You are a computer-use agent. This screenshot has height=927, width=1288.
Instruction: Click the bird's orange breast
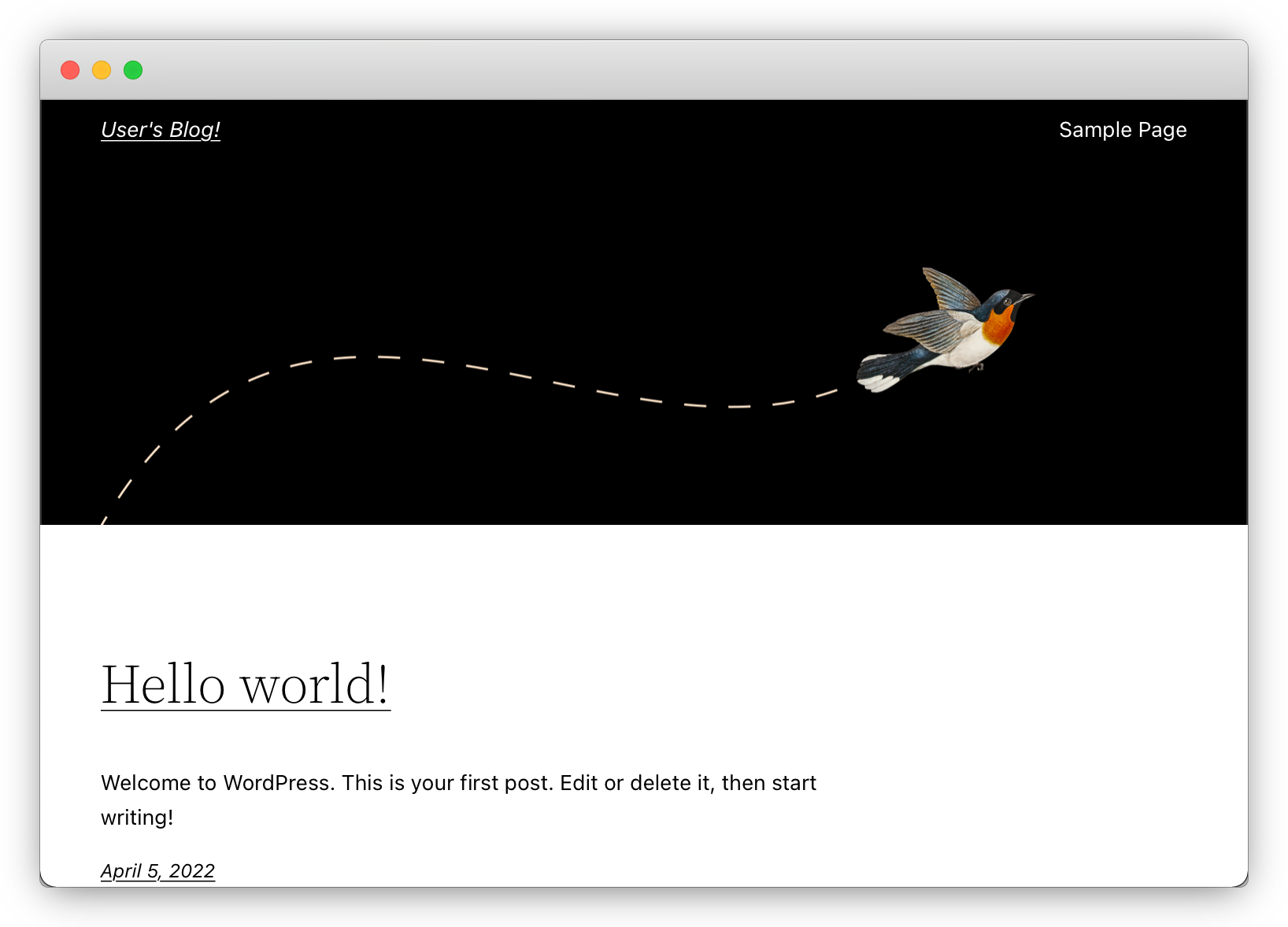[998, 326]
